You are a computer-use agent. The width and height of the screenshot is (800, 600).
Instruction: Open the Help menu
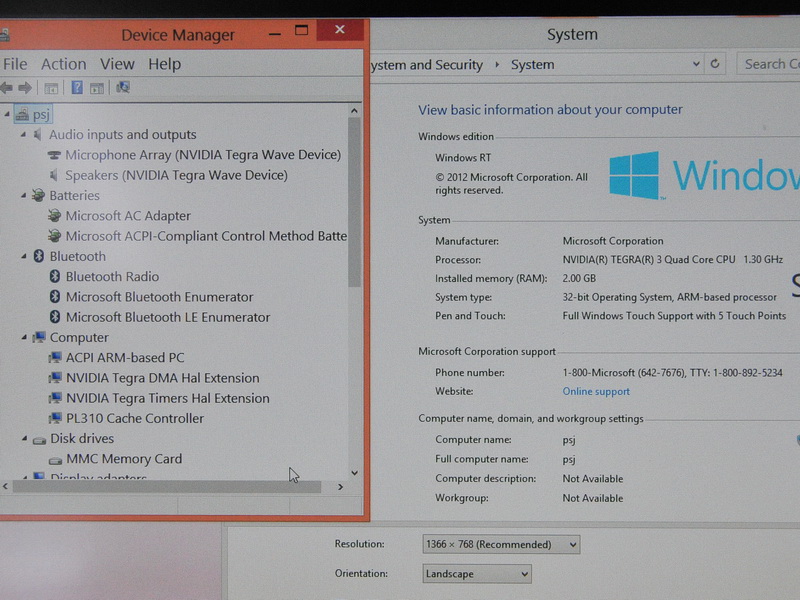coord(165,64)
